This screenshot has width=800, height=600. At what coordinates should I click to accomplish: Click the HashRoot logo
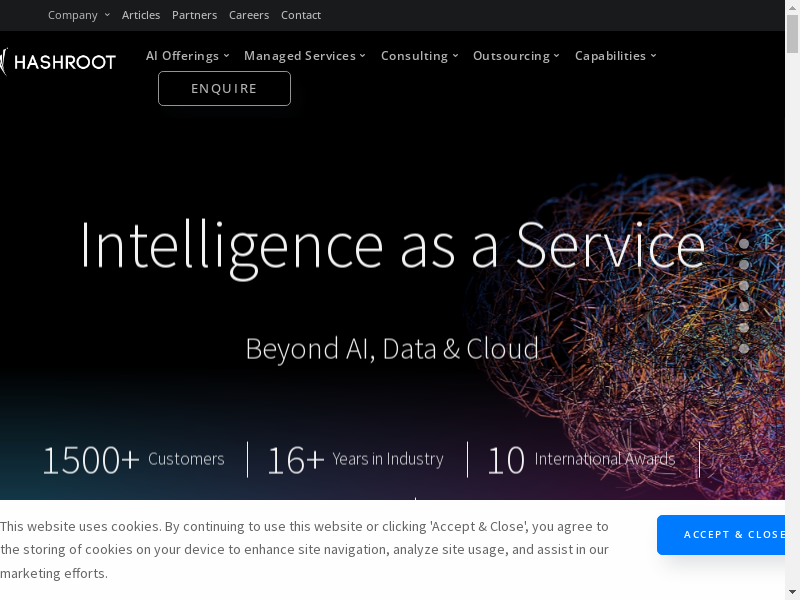coord(58,62)
